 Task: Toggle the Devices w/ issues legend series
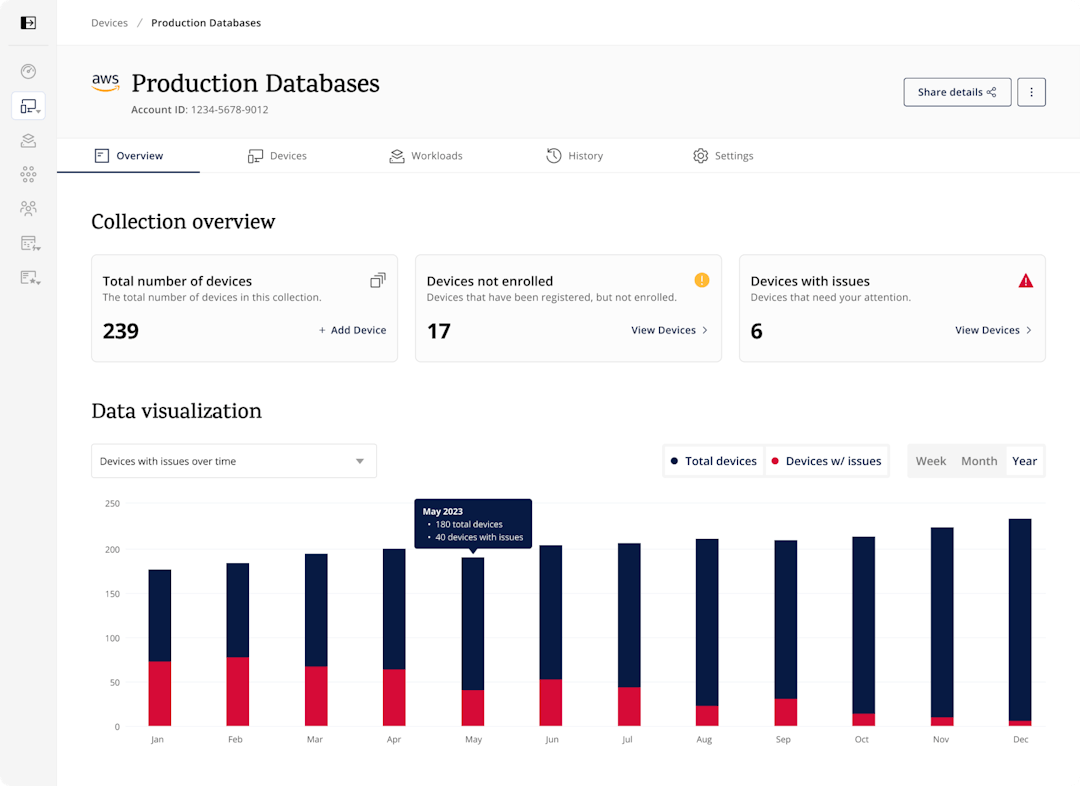coord(826,461)
